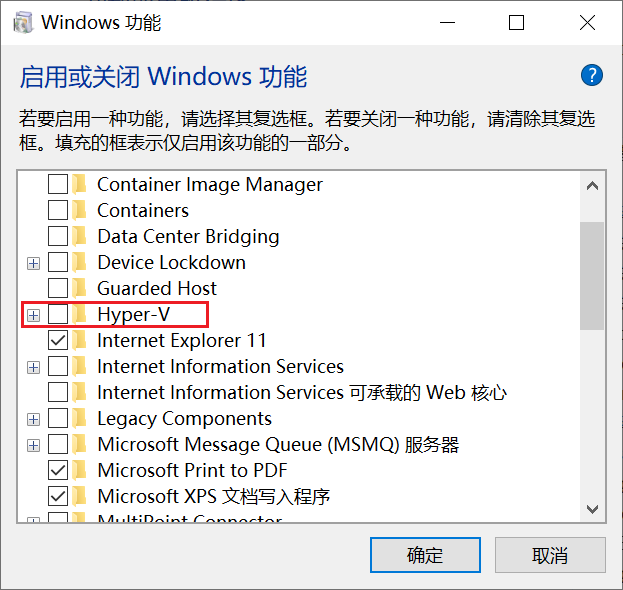Enable the Hyper-V checkbox
This screenshot has width=623, height=590.
pyautogui.click(x=58, y=315)
